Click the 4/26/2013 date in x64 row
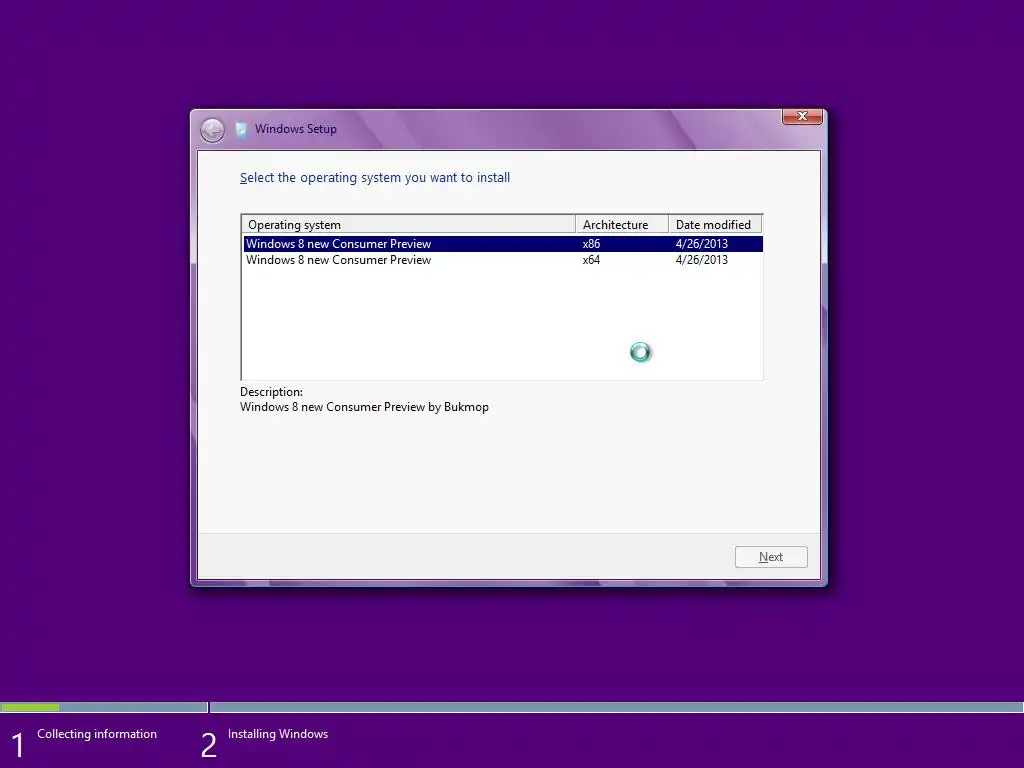The height and width of the screenshot is (768, 1024). [x=701, y=260]
